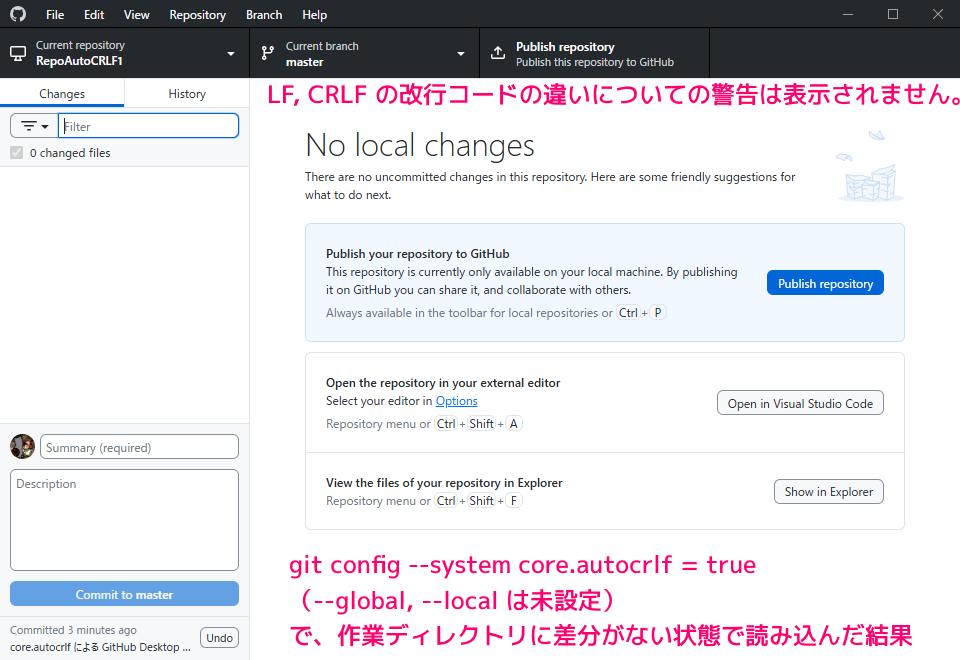This screenshot has height=660, width=960.
Task: Click the GitHub logo icon in title bar
Action: click(x=18, y=15)
